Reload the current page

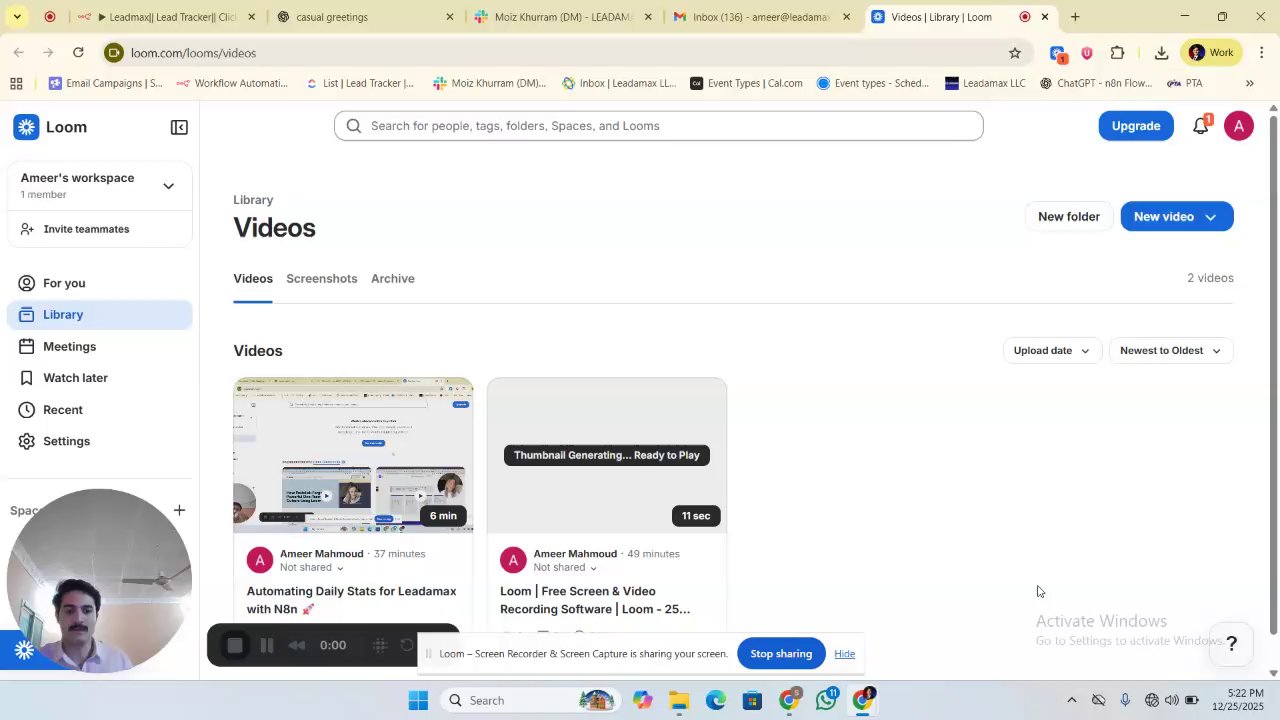[78, 53]
